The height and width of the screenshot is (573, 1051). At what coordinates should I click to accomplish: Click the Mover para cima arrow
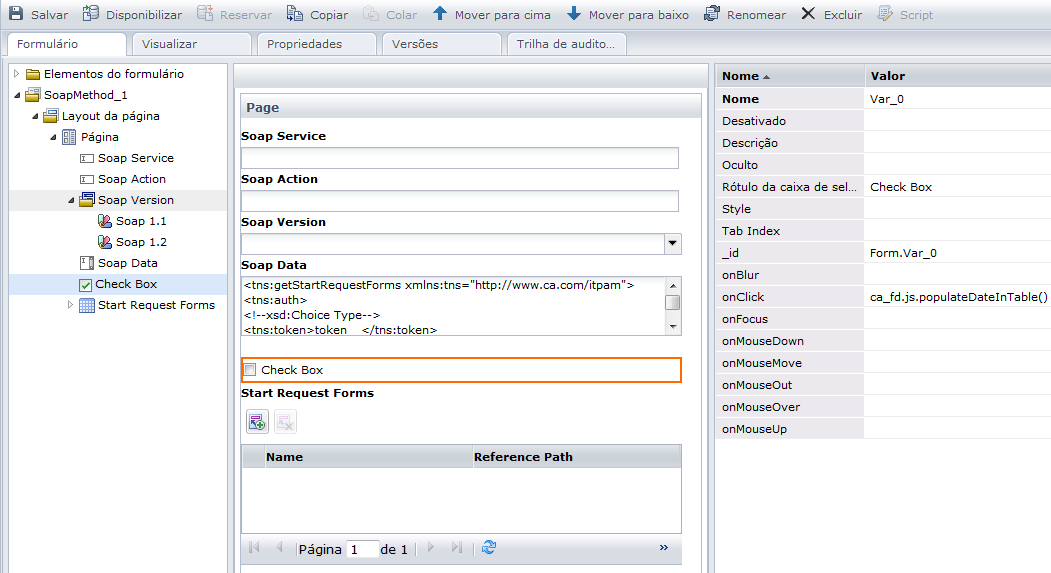440,13
